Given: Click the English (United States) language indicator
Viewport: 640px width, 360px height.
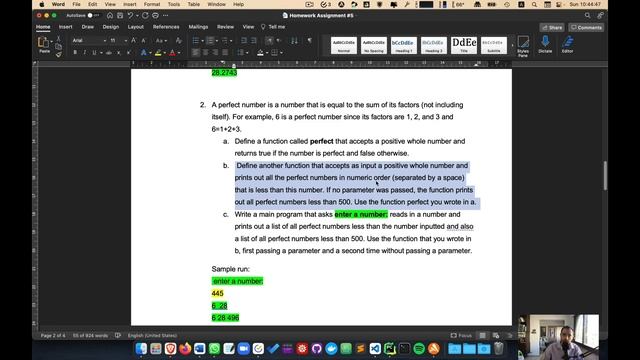Looking at the screenshot, I should point(152,336).
